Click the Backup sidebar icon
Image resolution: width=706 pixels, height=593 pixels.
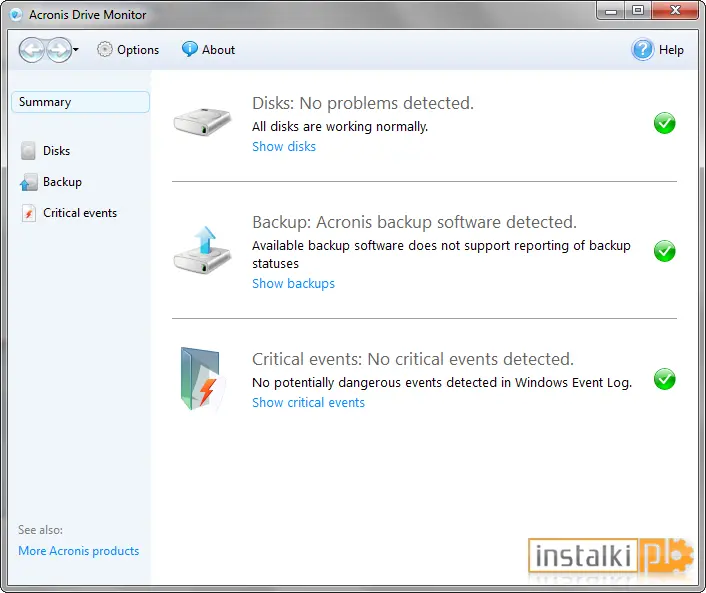point(28,182)
